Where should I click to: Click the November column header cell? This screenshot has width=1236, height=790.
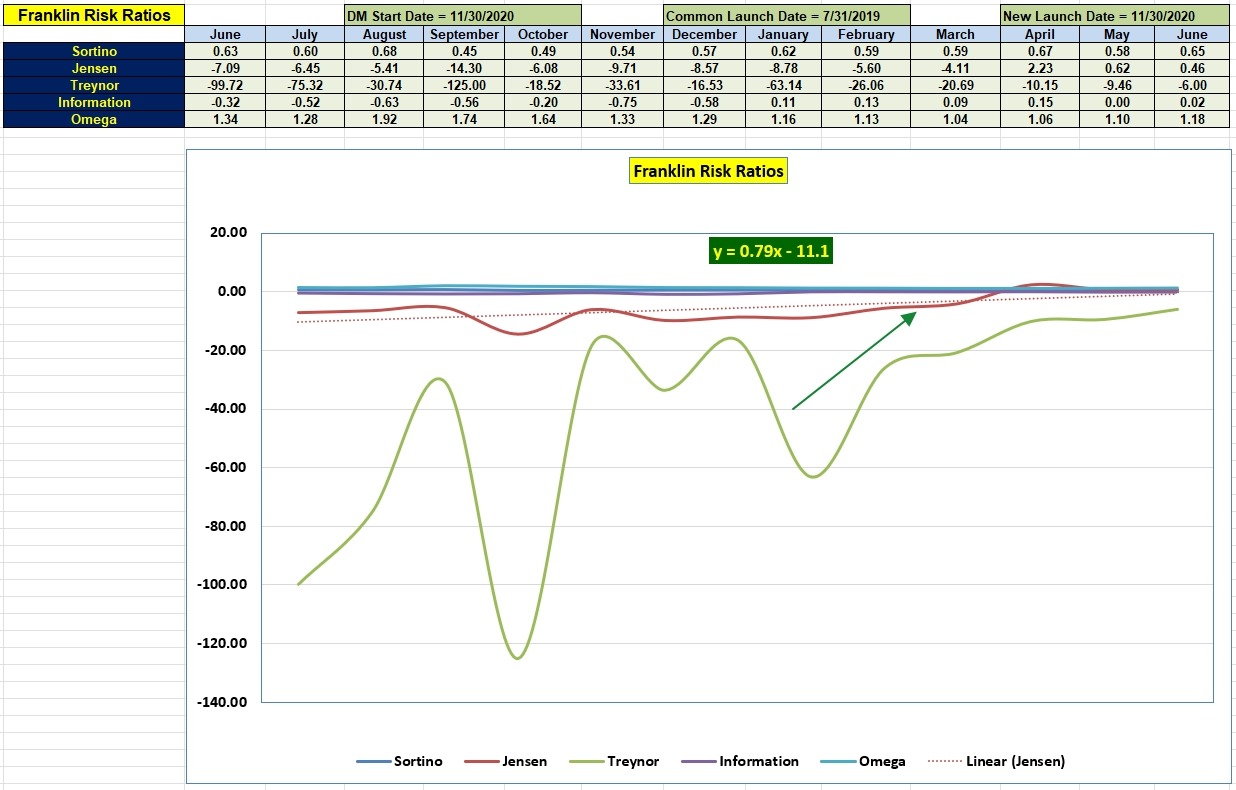tap(622, 34)
